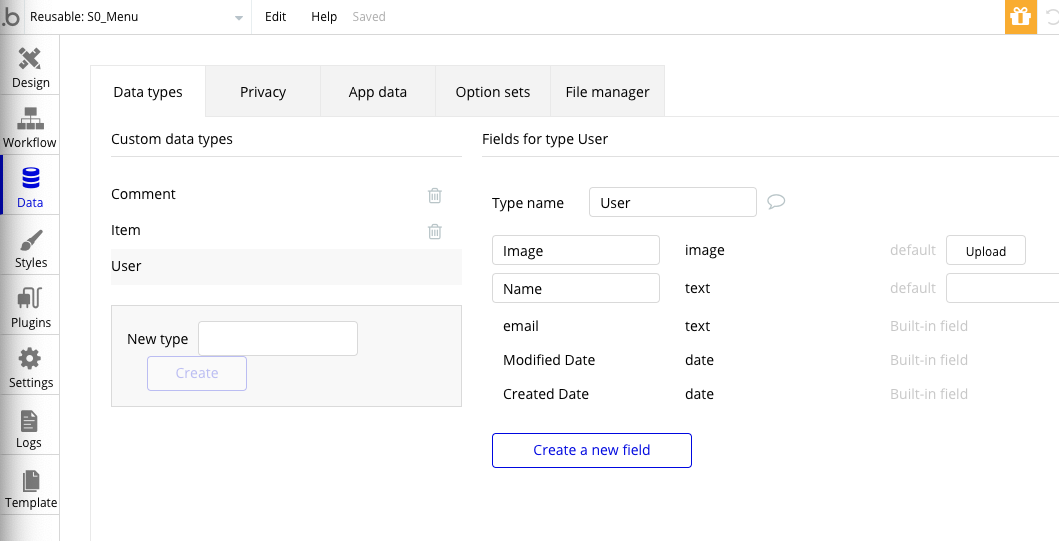Click the New type input field
This screenshot has height=541, width=1059.
(278, 339)
